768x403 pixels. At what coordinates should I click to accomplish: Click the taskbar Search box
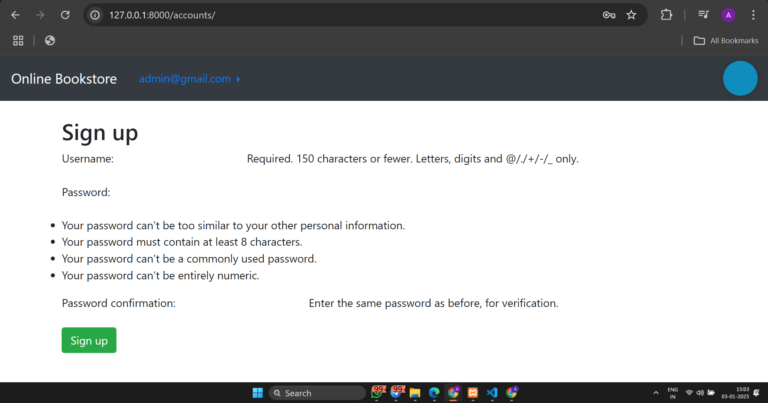pos(317,393)
